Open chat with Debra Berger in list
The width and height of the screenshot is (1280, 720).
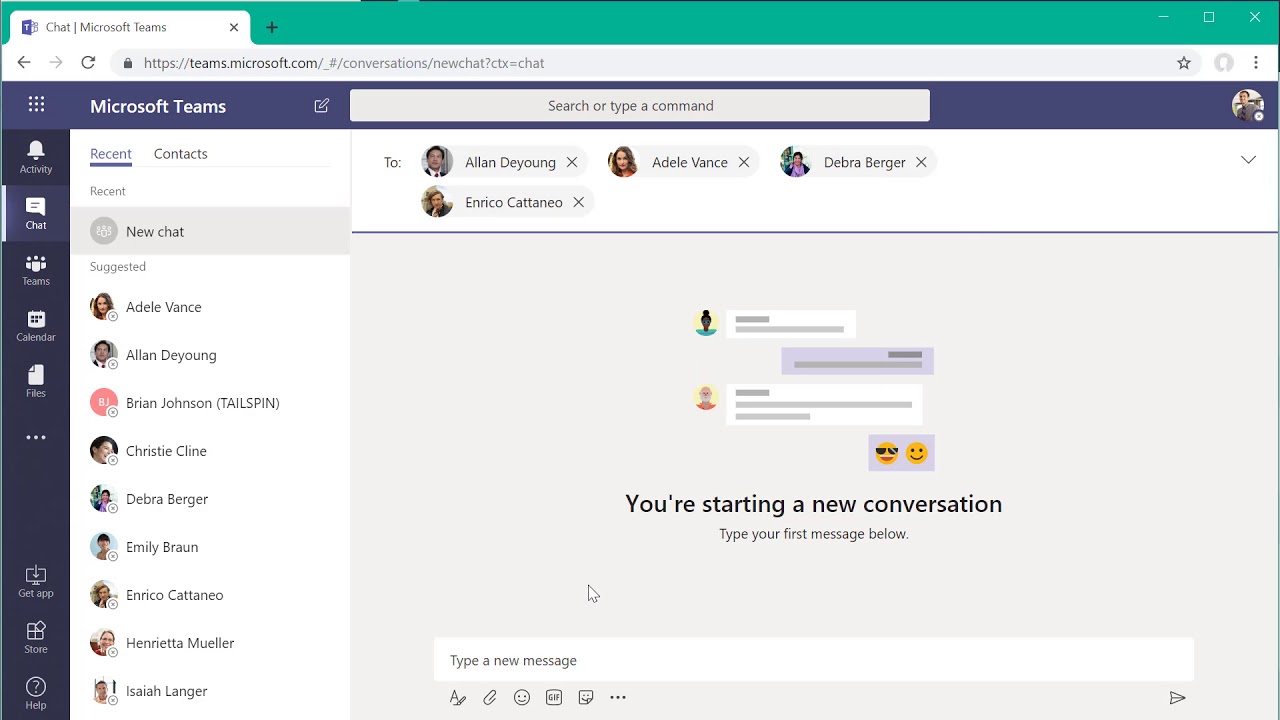click(210, 499)
